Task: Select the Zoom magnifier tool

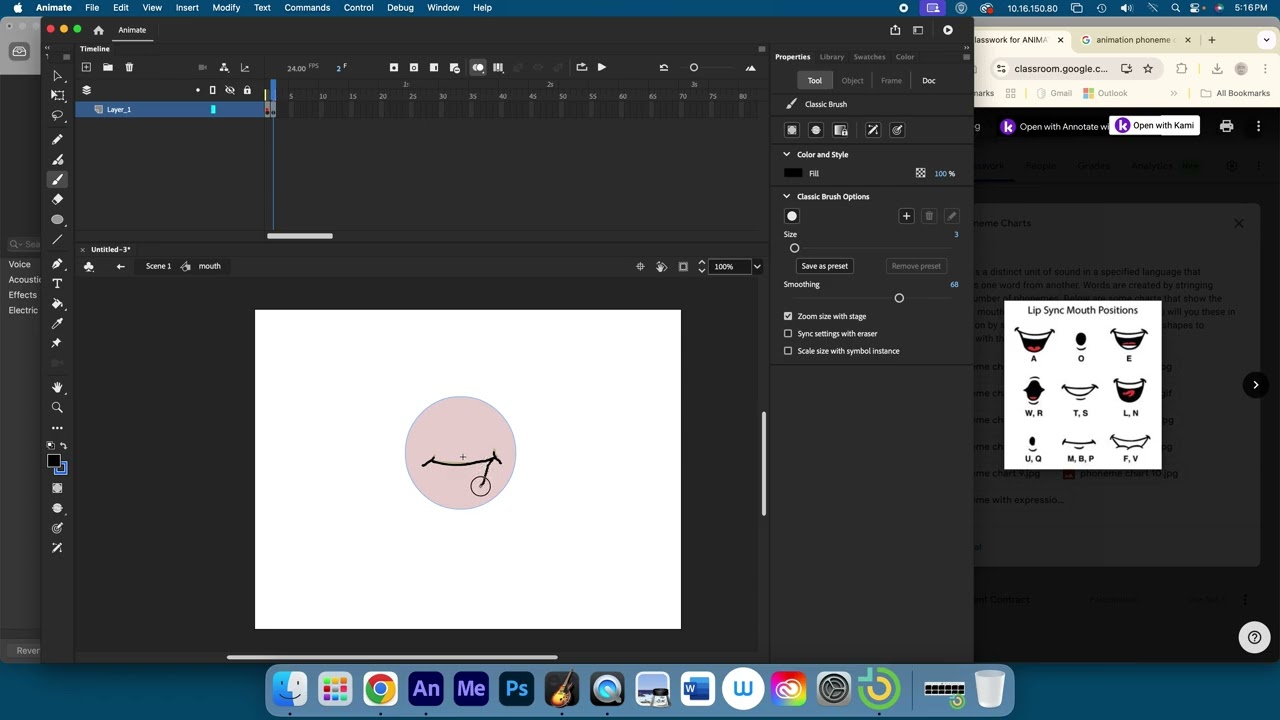Action: pyautogui.click(x=57, y=408)
